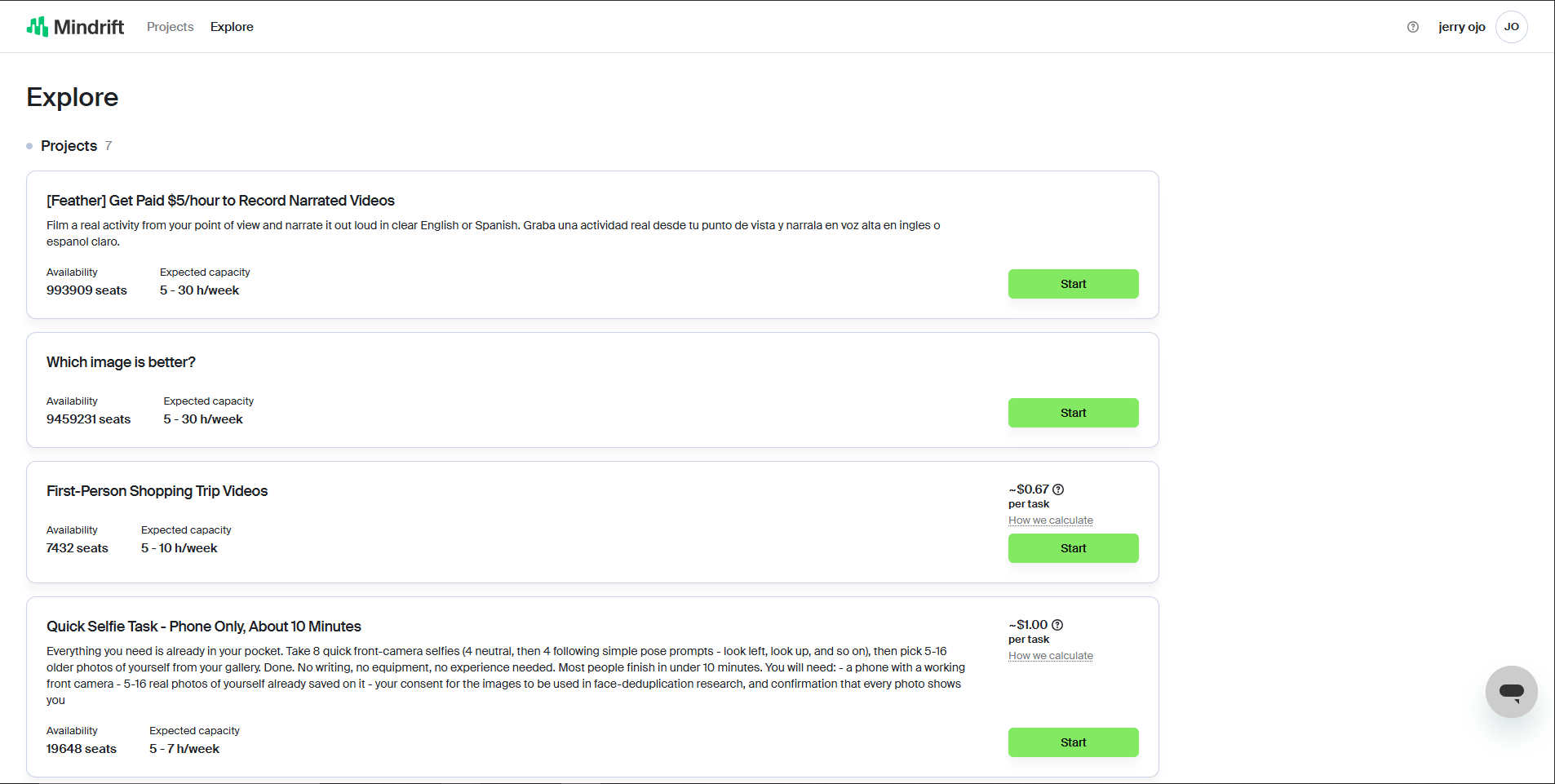The image size is (1555, 784).
Task: Open the Feather Get Paid $5/hour project title
Action: [220, 201]
